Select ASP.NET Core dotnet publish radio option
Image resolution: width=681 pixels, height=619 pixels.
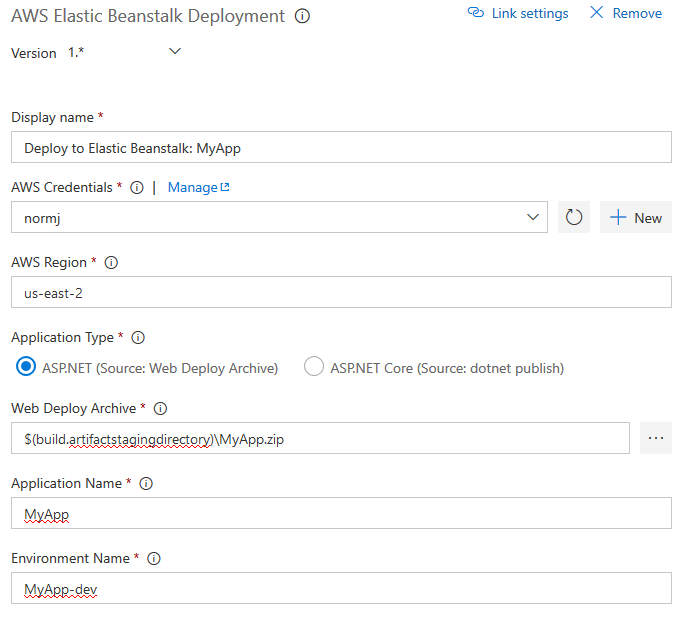click(314, 366)
